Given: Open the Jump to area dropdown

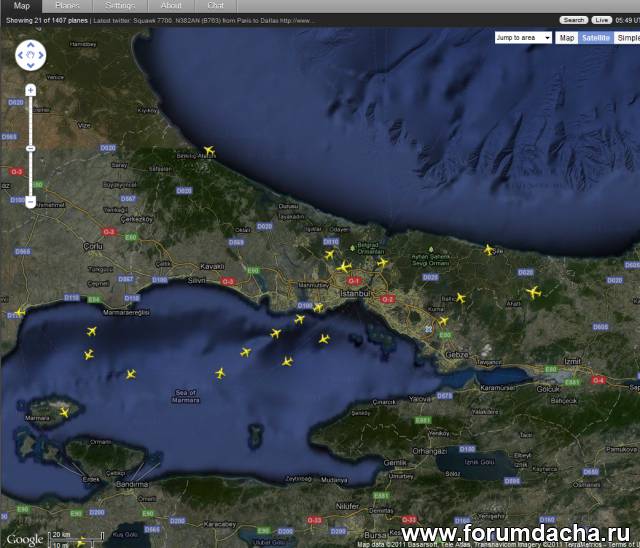Looking at the screenshot, I should tap(523, 38).
